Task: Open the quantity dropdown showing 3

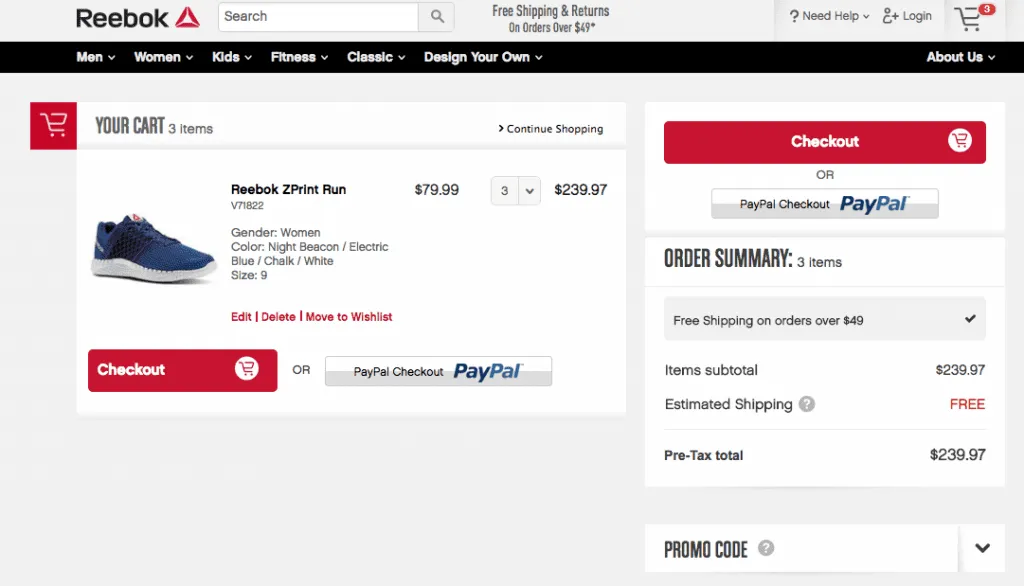Action: click(x=515, y=191)
